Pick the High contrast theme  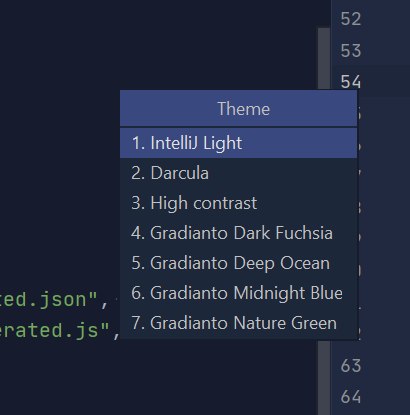pos(238,203)
